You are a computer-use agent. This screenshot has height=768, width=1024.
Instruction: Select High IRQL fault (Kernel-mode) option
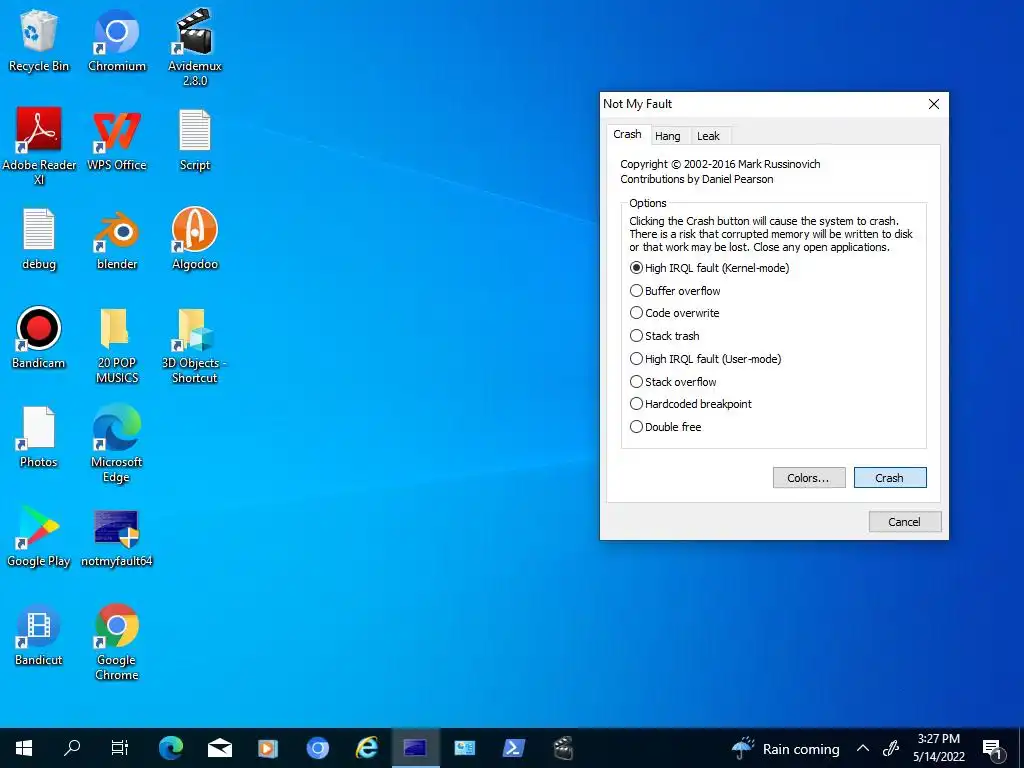[x=709, y=268]
